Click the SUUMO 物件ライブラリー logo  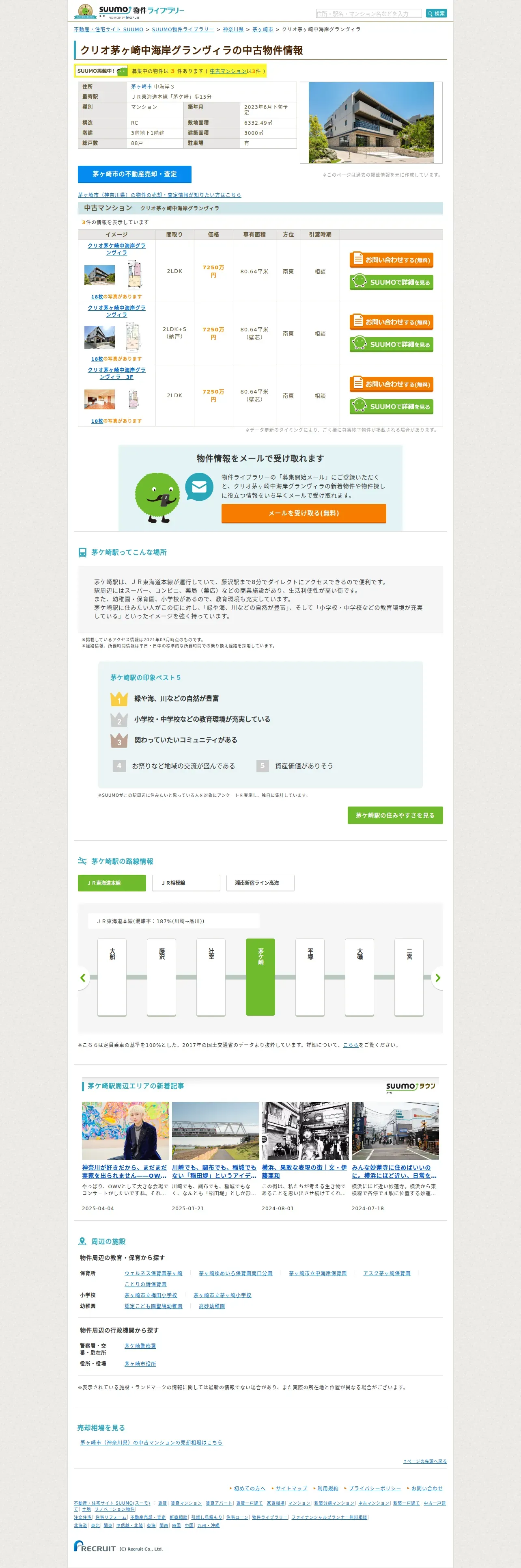pyautogui.click(x=129, y=11)
